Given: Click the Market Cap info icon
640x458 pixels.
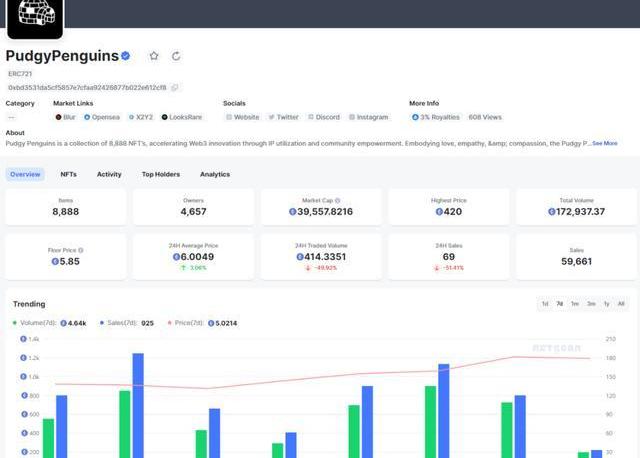Looking at the screenshot, I should [338, 200].
